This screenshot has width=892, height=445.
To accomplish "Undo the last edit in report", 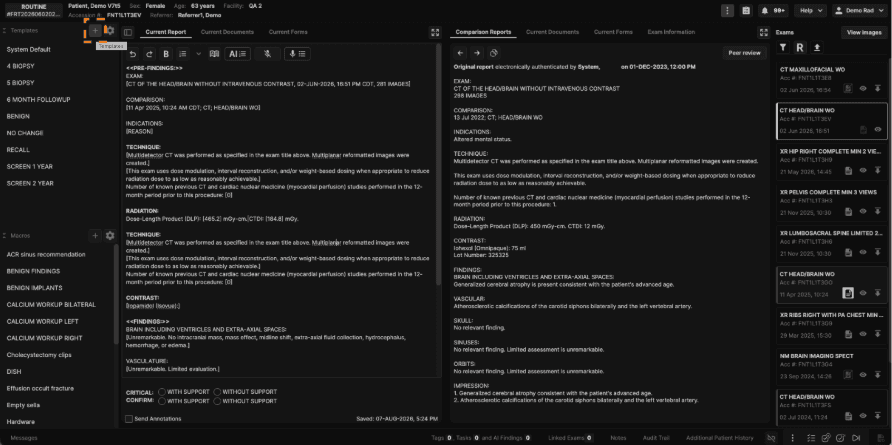I will pos(133,54).
